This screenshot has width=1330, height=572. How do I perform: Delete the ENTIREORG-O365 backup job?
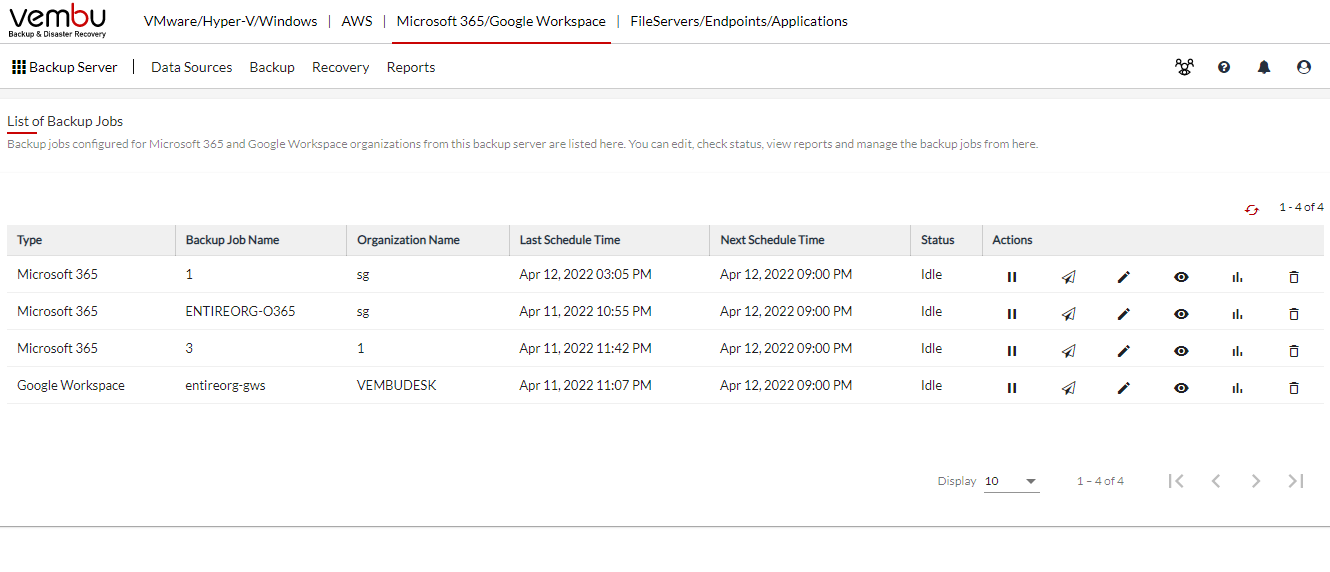point(1294,314)
